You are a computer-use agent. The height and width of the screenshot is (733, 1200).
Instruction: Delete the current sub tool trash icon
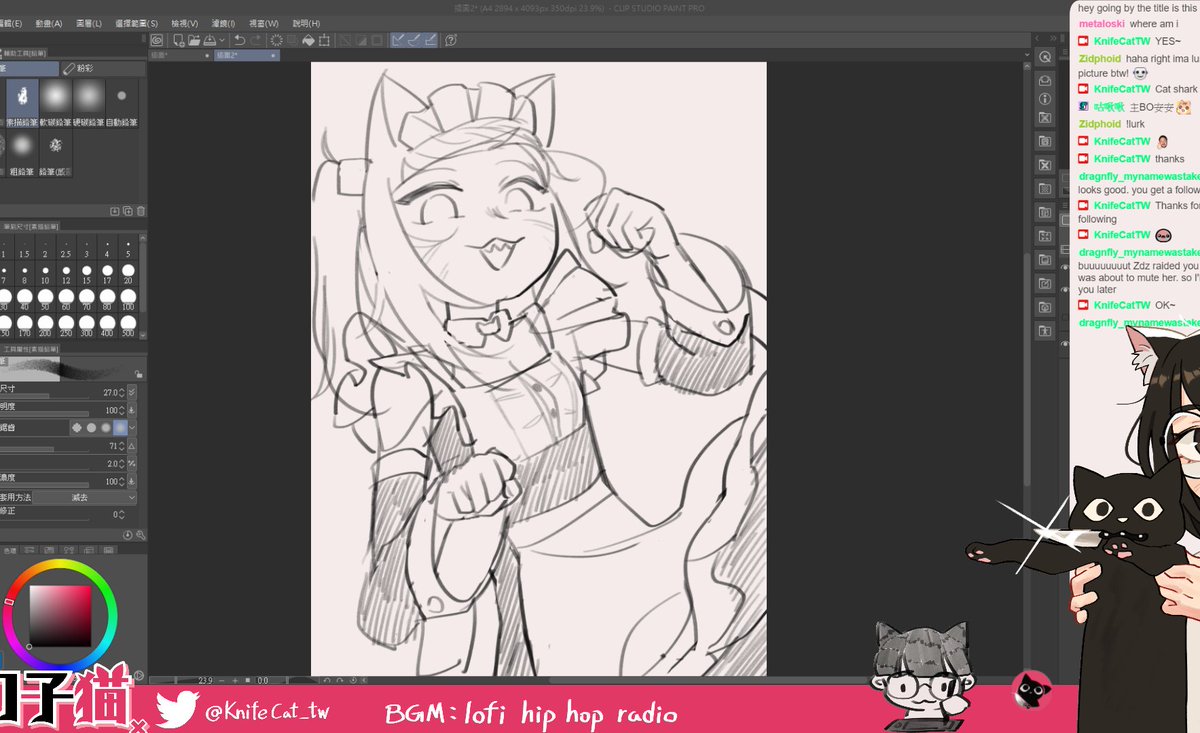tap(141, 211)
